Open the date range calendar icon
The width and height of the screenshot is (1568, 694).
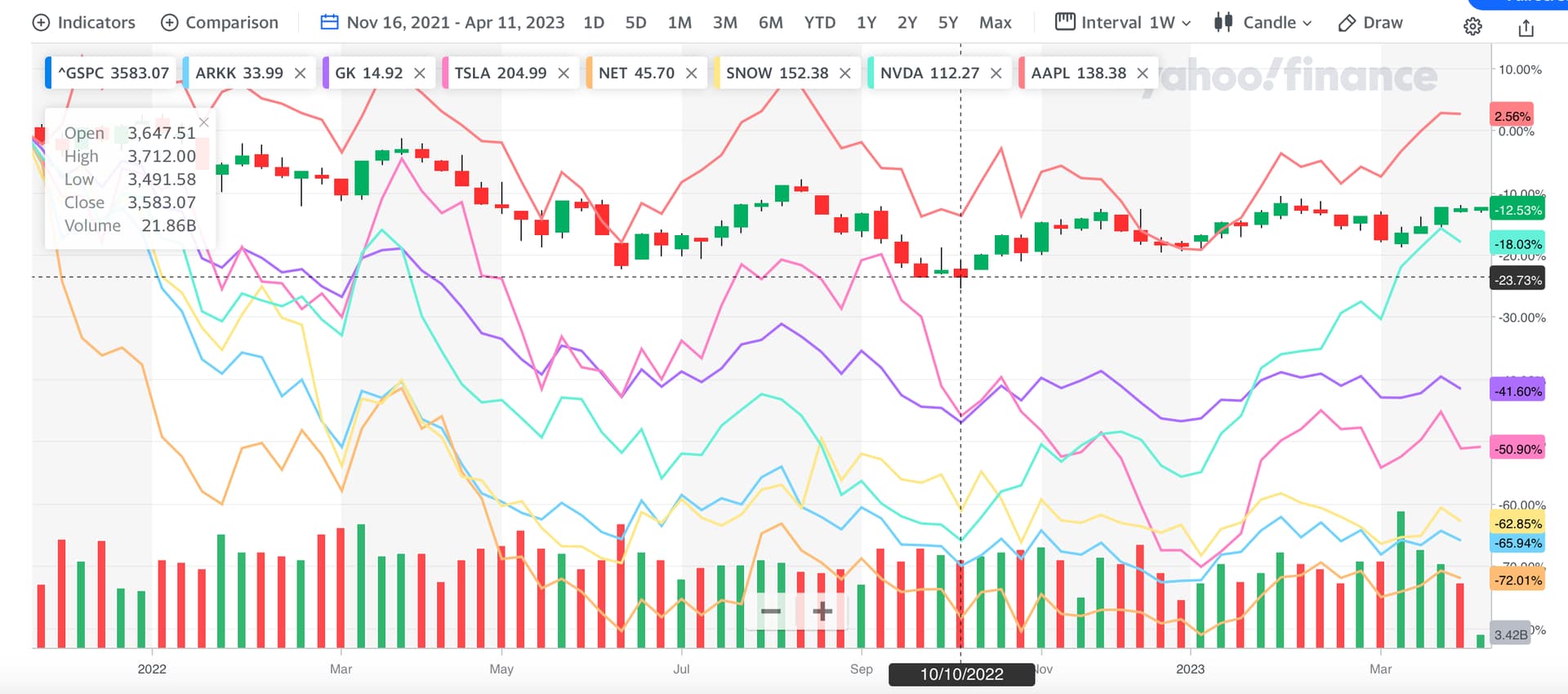[329, 22]
